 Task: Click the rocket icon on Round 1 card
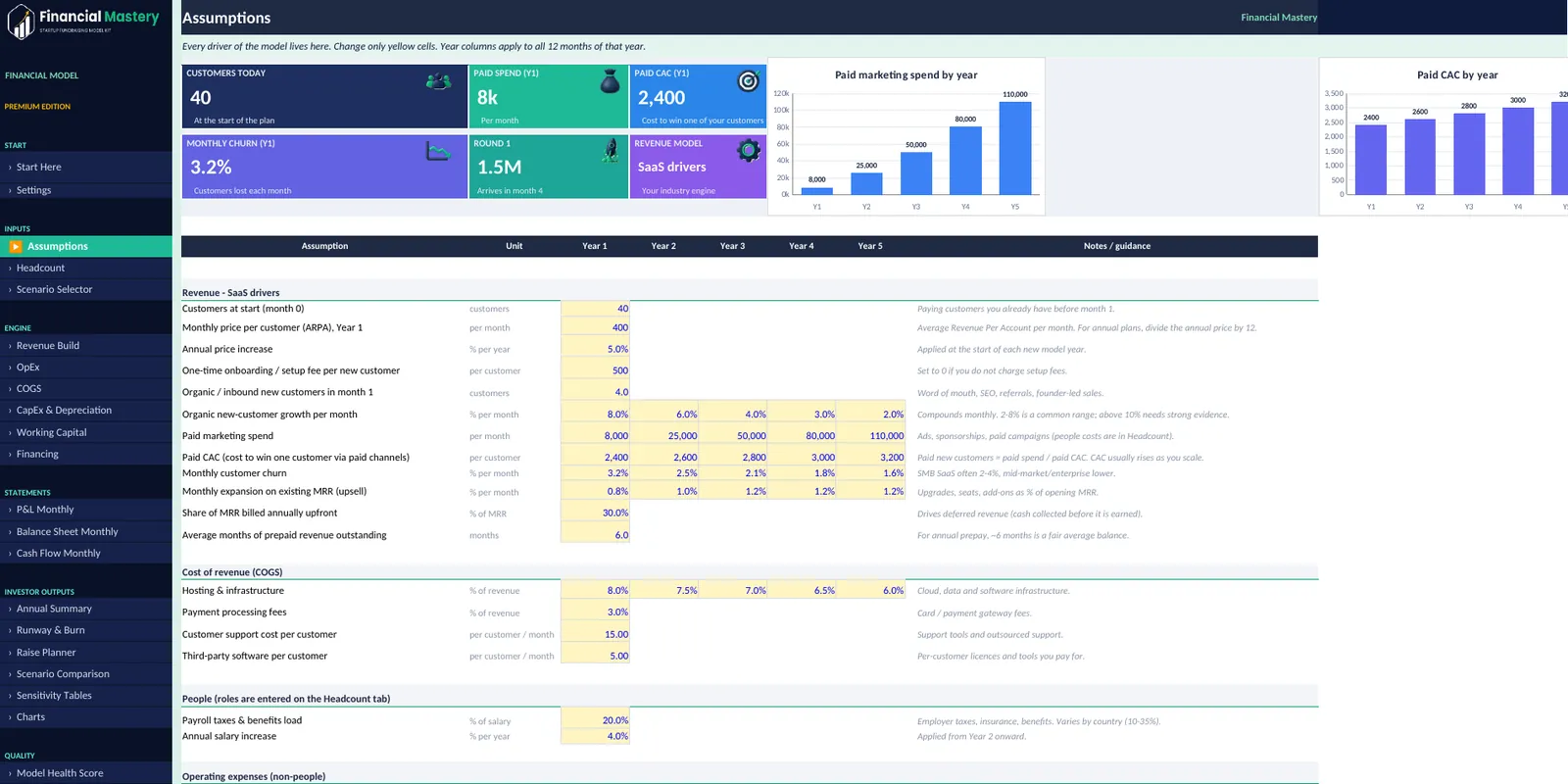point(611,150)
